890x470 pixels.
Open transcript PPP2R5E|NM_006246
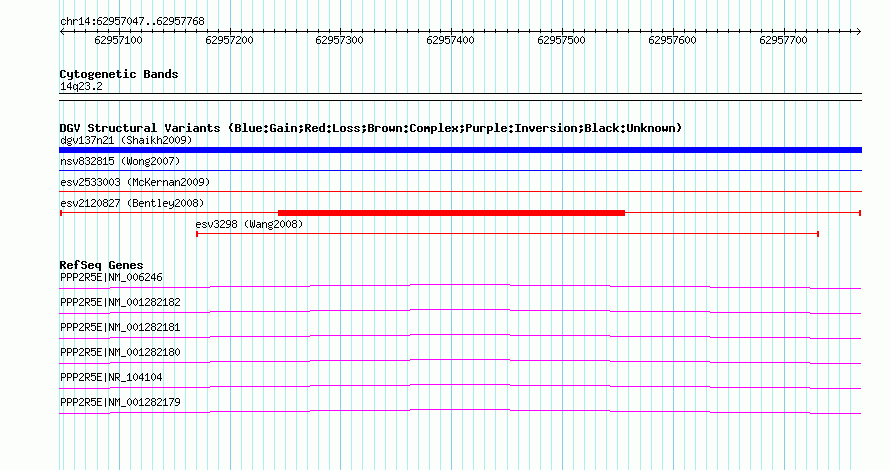[111, 278]
